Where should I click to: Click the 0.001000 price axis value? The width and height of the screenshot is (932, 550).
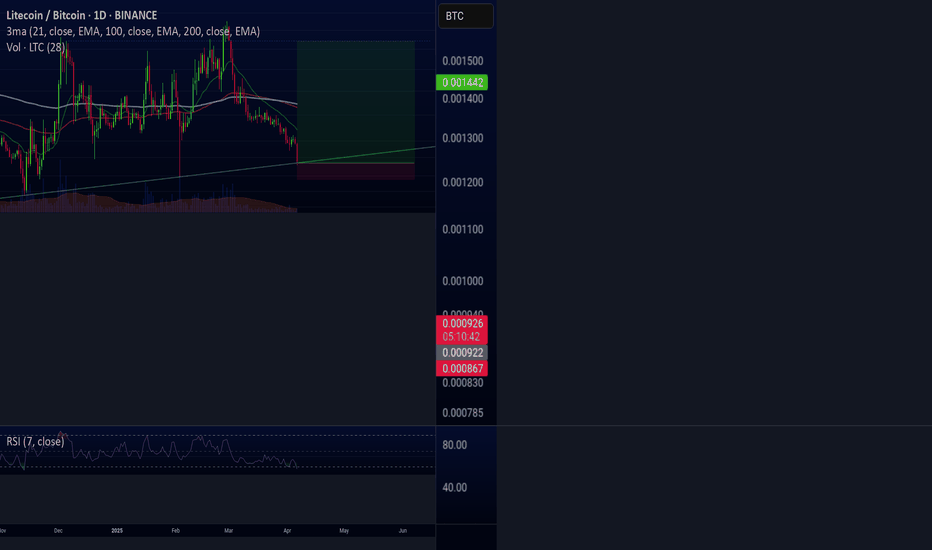click(462, 281)
